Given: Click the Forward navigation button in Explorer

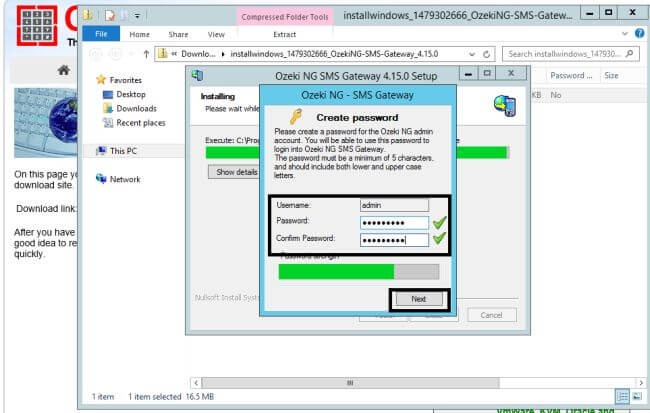Looking at the screenshot, I should click(116, 54).
